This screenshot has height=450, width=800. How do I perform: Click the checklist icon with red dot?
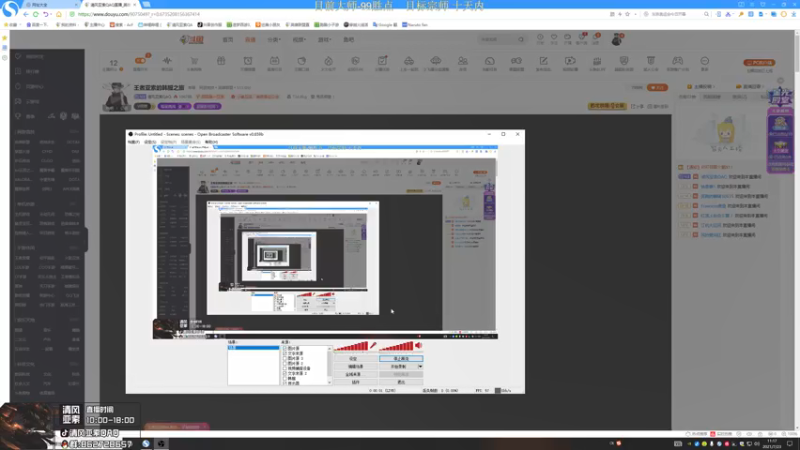point(382,61)
